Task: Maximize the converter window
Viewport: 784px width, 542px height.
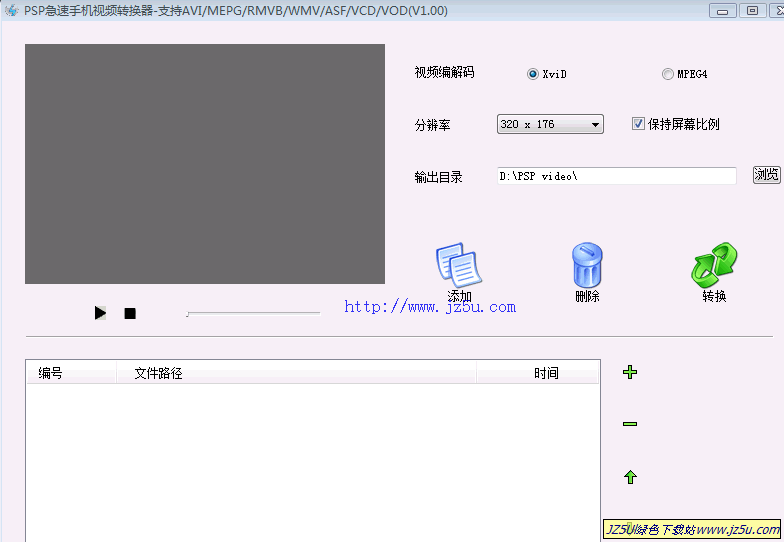Action: pyautogui.click(x=752, y=10)
